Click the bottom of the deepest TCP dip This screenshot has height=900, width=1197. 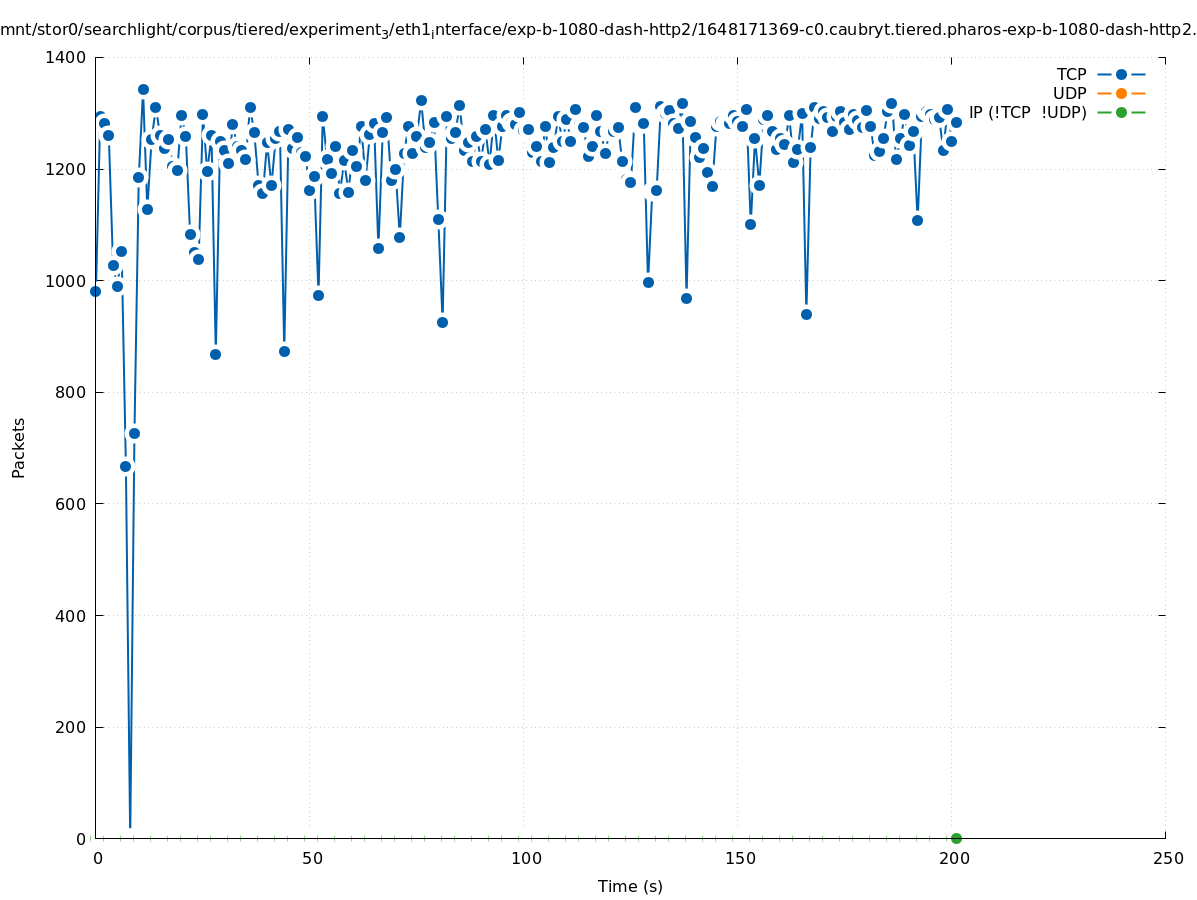(x=130, y=826)
